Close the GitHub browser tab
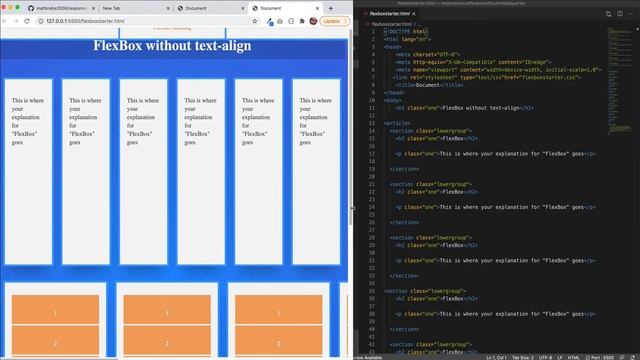 (x=93, y=8)
